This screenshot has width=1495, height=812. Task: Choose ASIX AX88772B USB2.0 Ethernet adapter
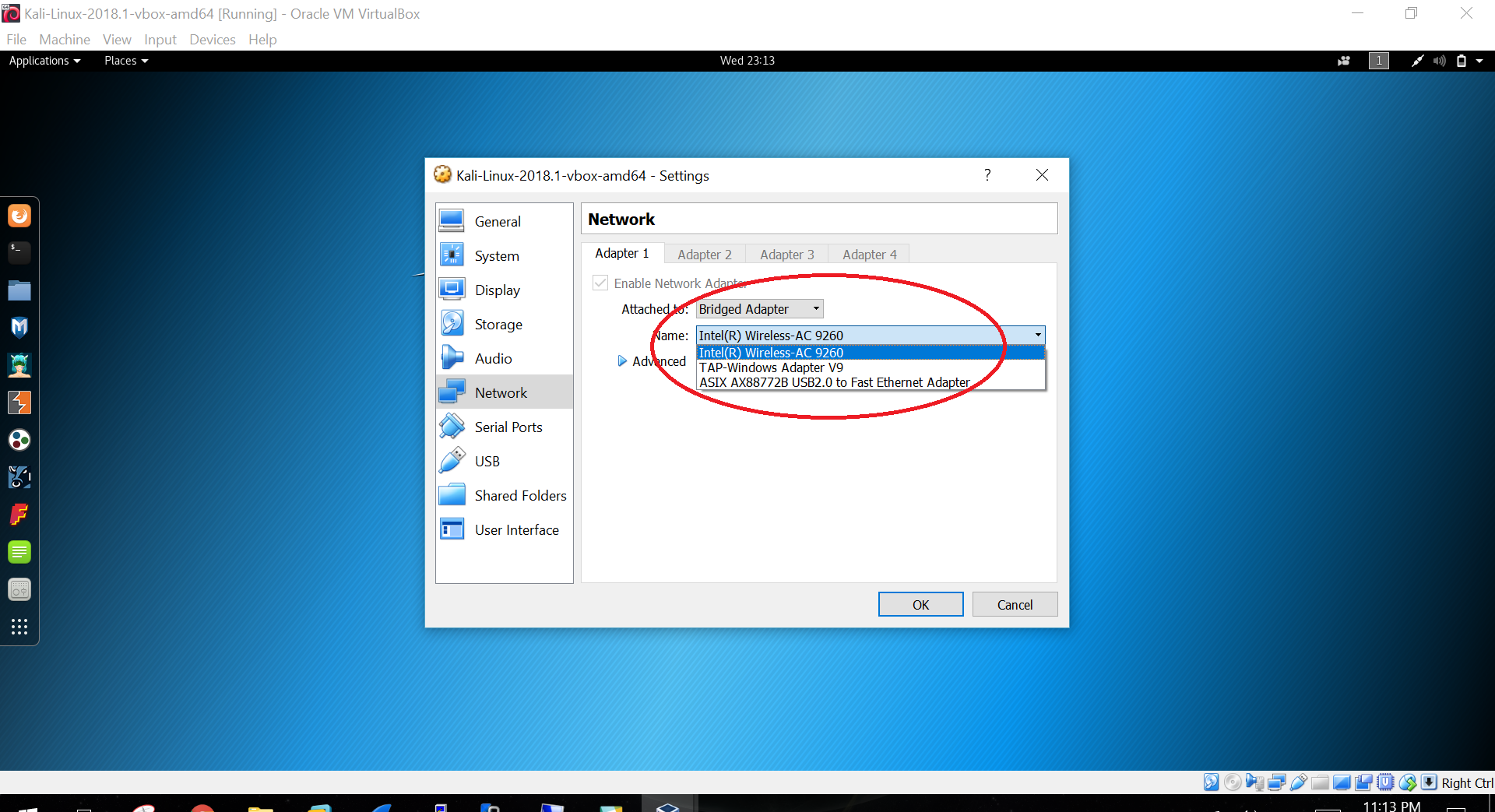834,382
